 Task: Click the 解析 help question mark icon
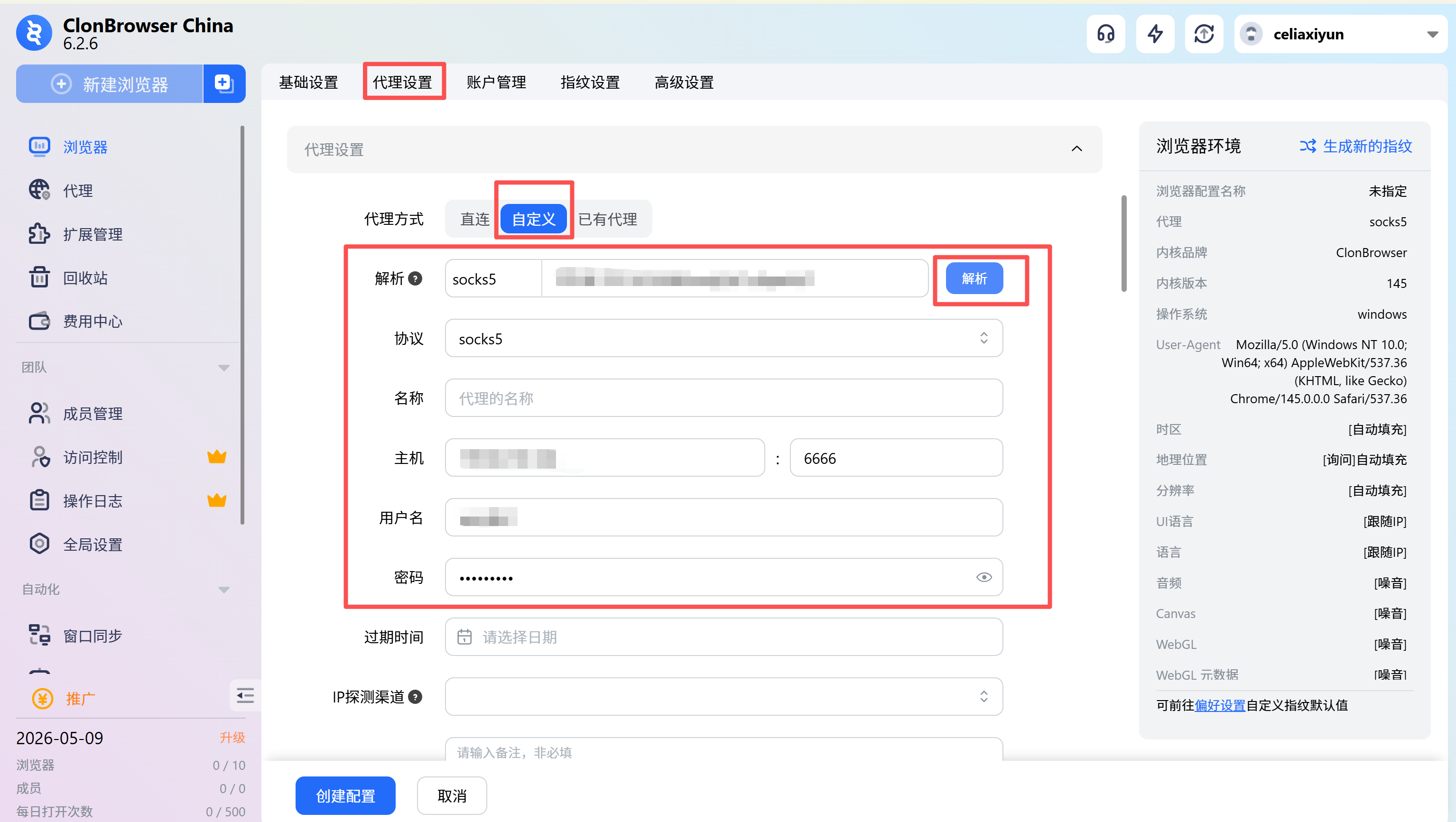pyautogui.click(x=416, y=278)
